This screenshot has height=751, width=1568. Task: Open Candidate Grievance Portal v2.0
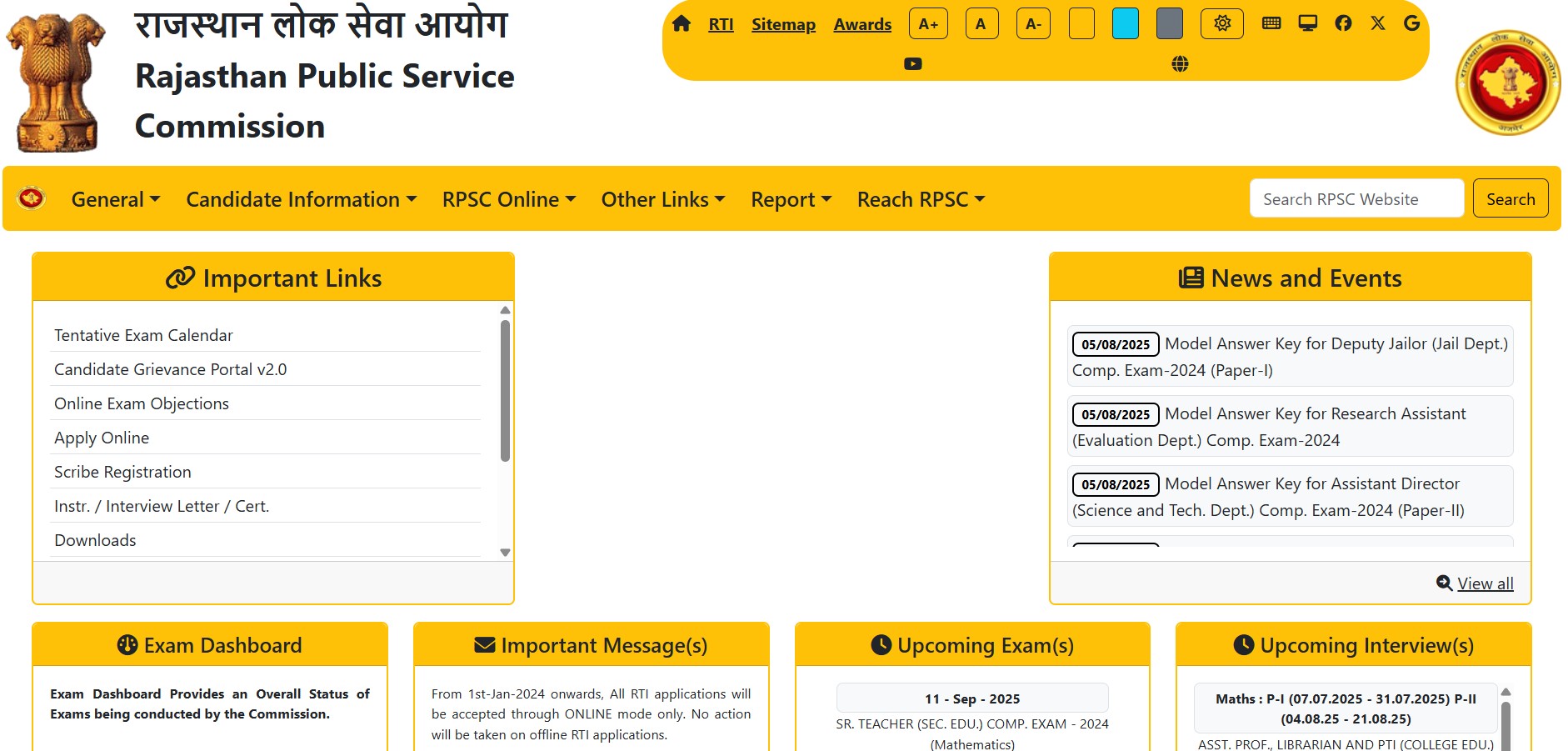(170, 369)
